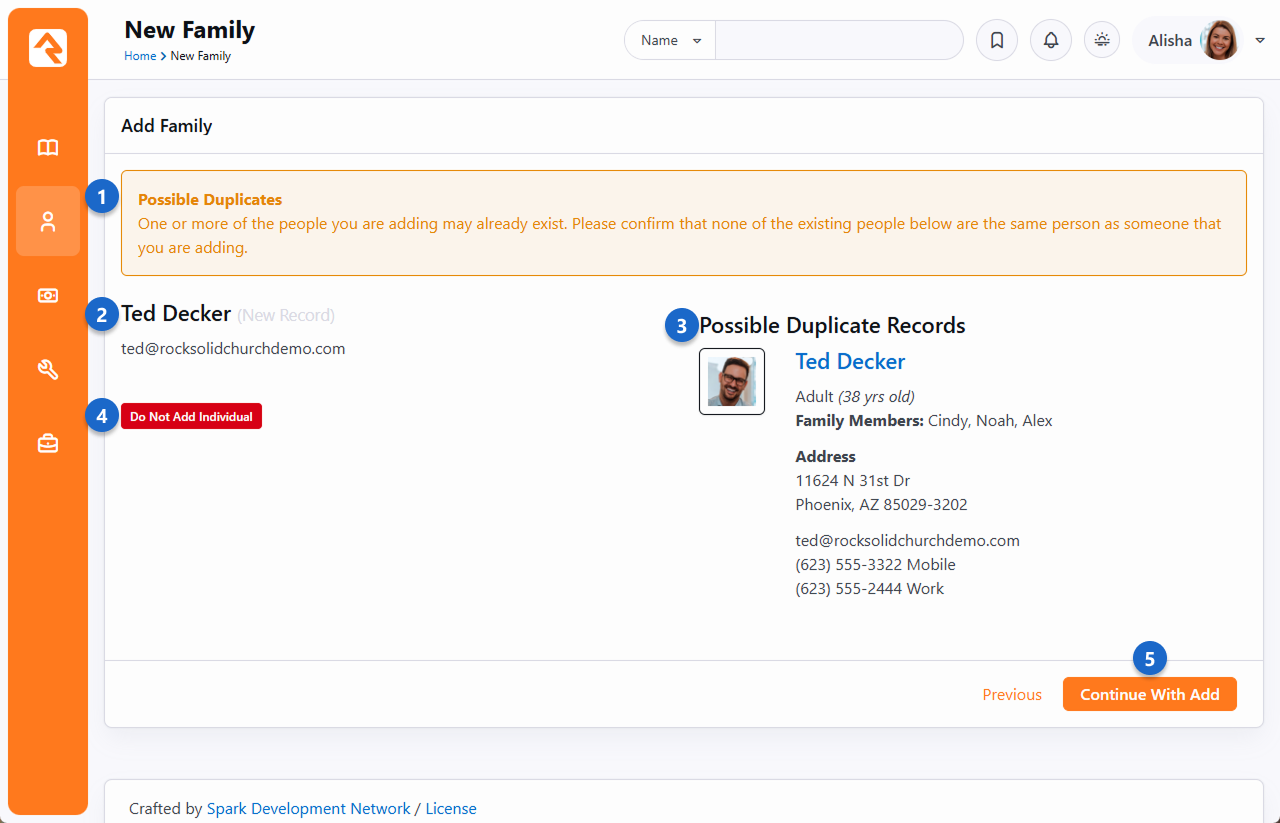The image size is (1280, 823).
Task: Click the Rock RMS logo icon
Action: [x=48, y=48]
